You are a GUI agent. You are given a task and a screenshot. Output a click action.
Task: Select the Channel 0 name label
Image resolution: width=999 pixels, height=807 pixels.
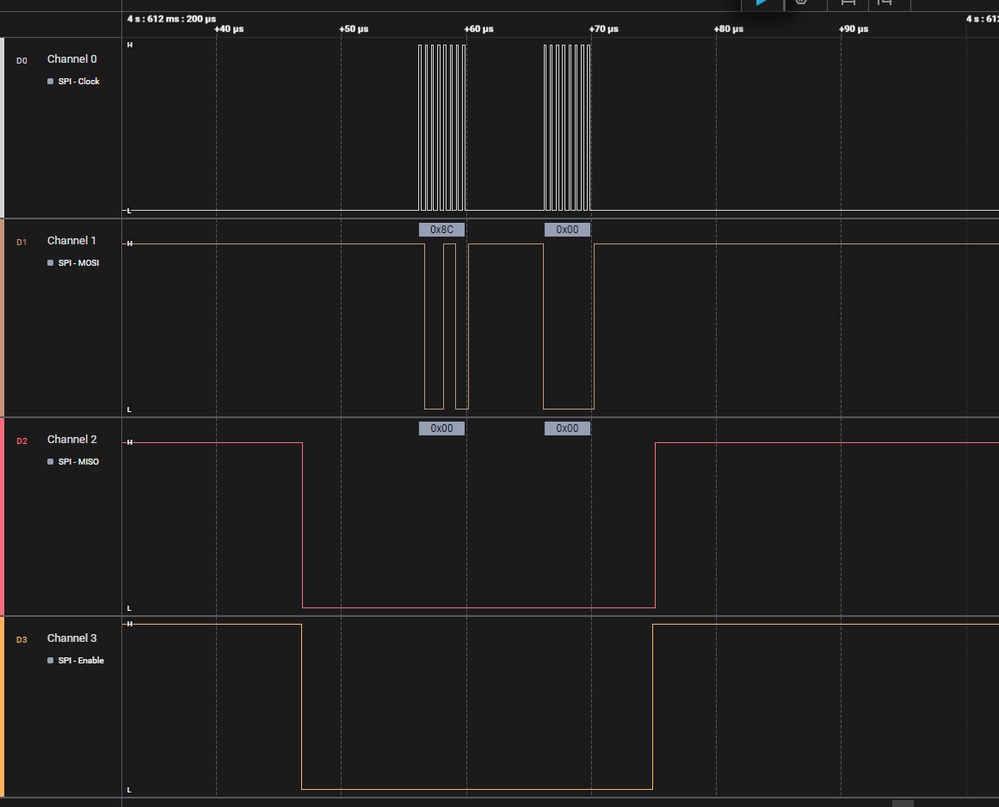(72, 59)
